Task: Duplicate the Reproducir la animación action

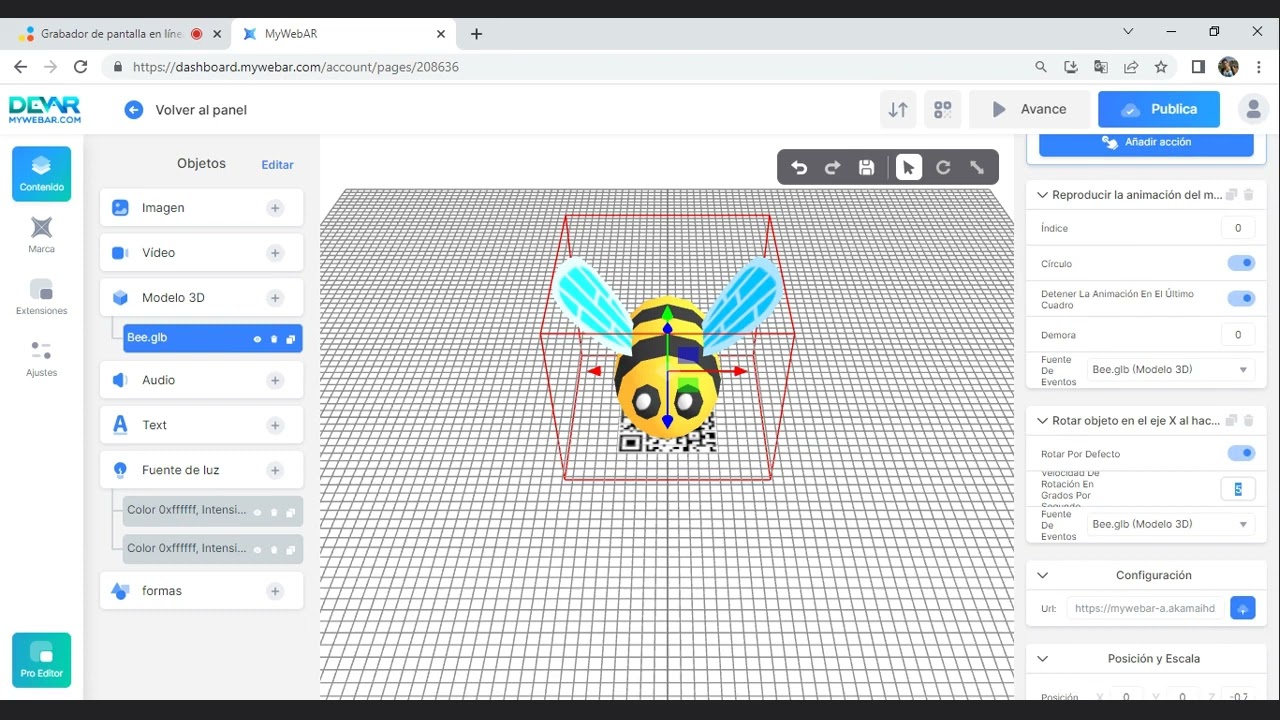Action: point(1232,195)
